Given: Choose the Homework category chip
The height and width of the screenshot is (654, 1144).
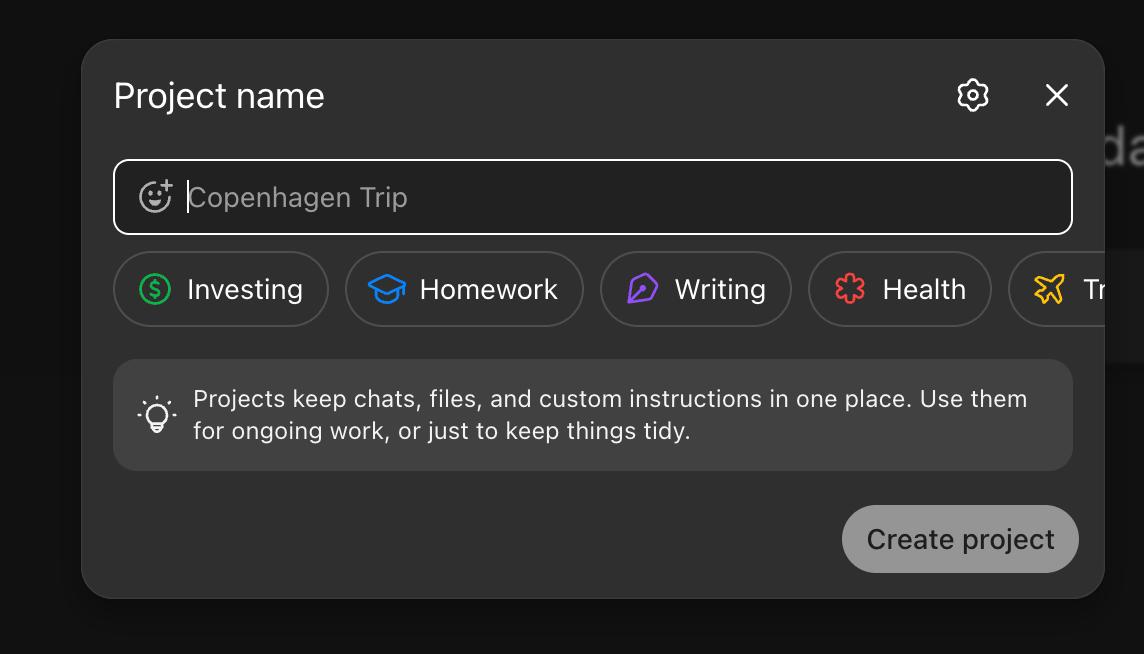Looking at the screenshot, I should 464,289.
